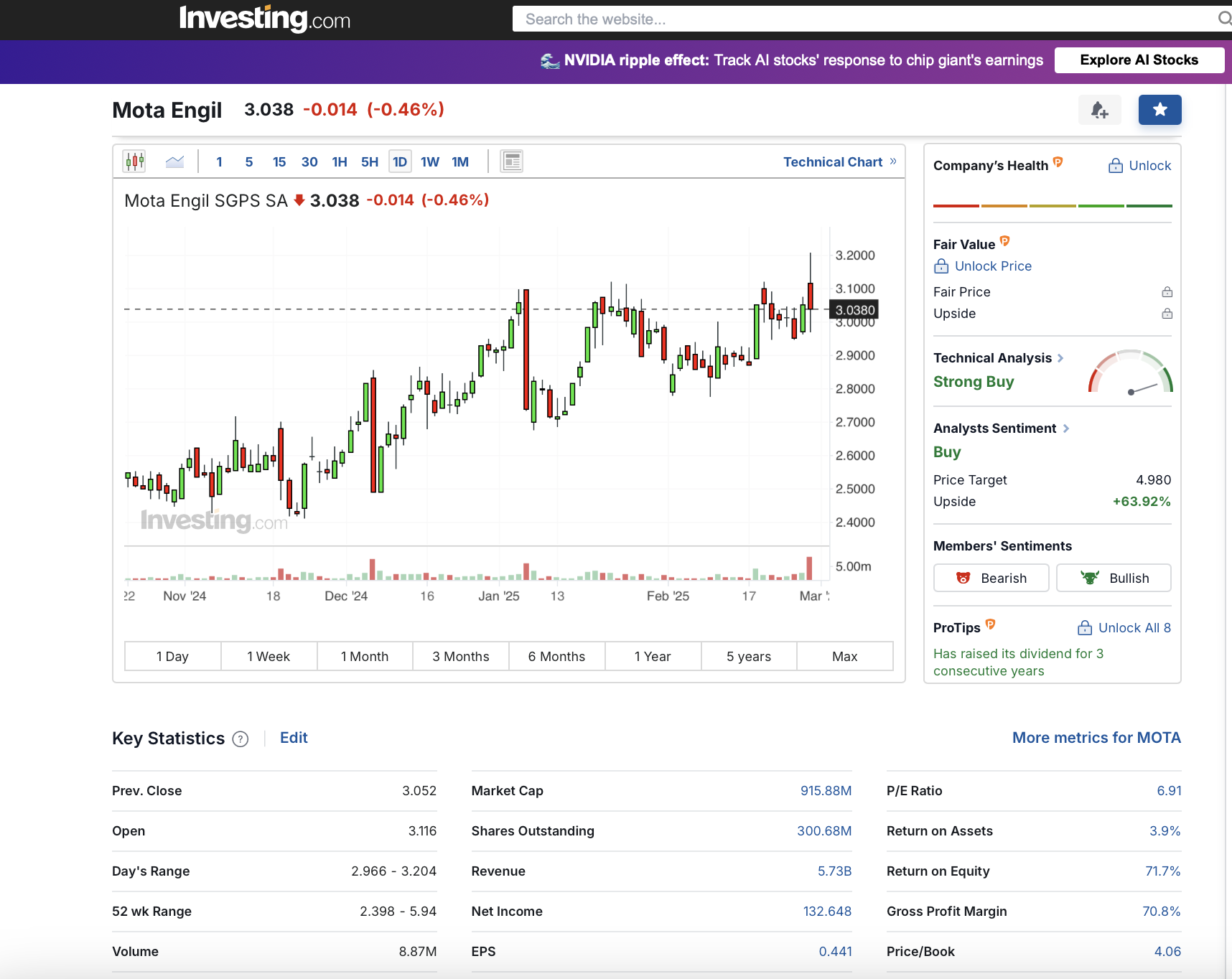
Task: Vote Bullish in Members' Sentiments
Action: 1114,578
